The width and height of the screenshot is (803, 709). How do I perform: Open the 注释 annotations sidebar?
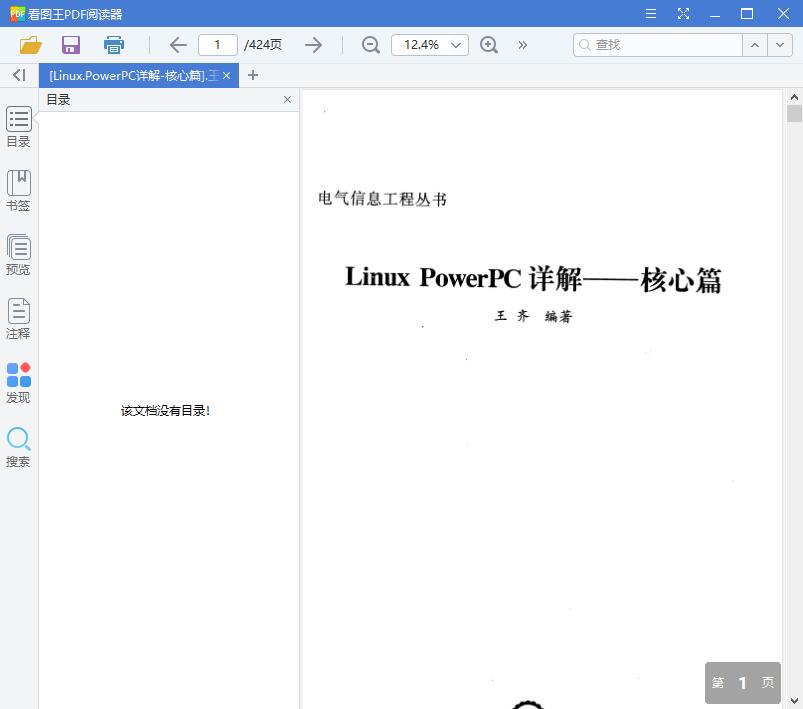(18, 319)
